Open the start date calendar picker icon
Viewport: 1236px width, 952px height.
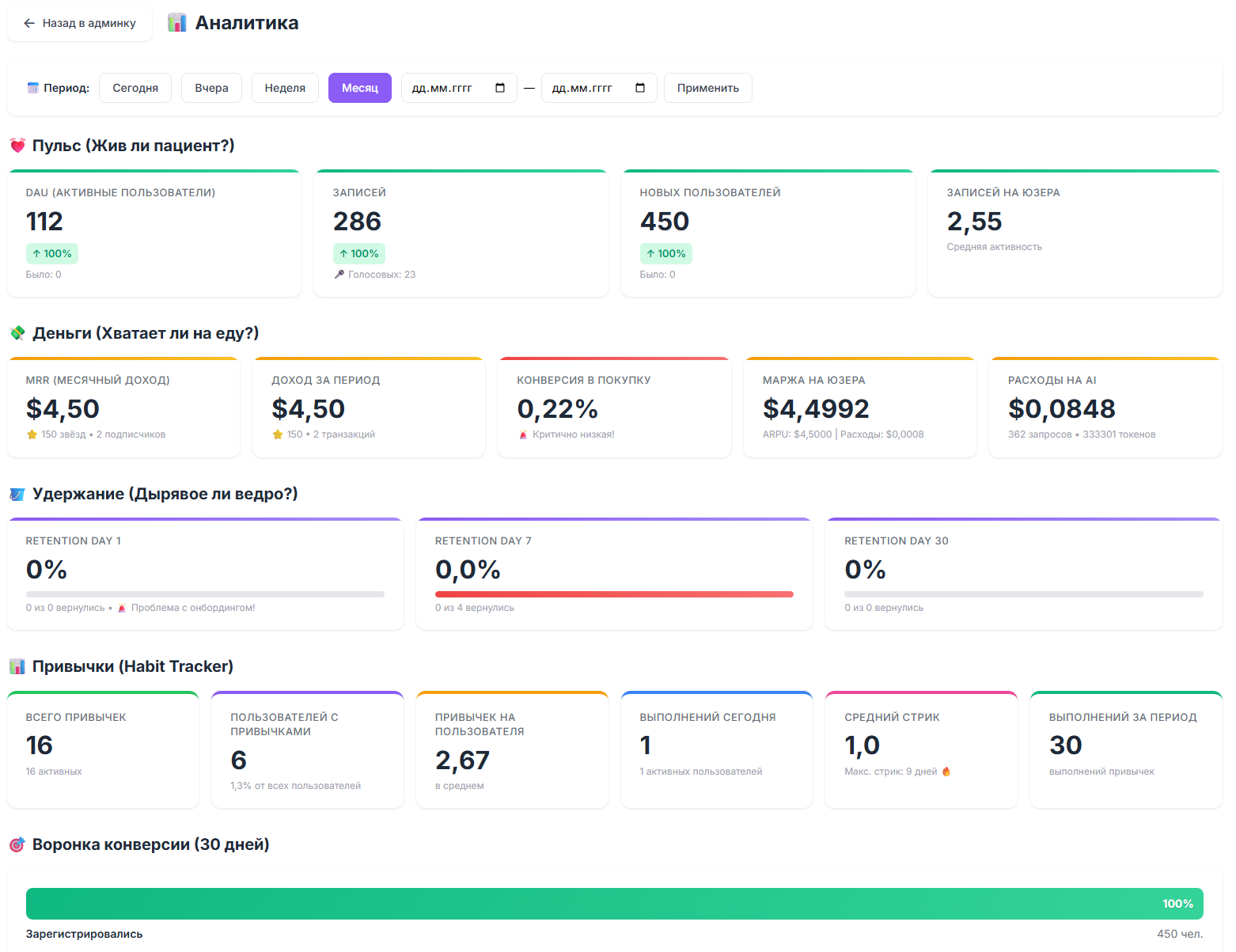click(x=500, y=88)
